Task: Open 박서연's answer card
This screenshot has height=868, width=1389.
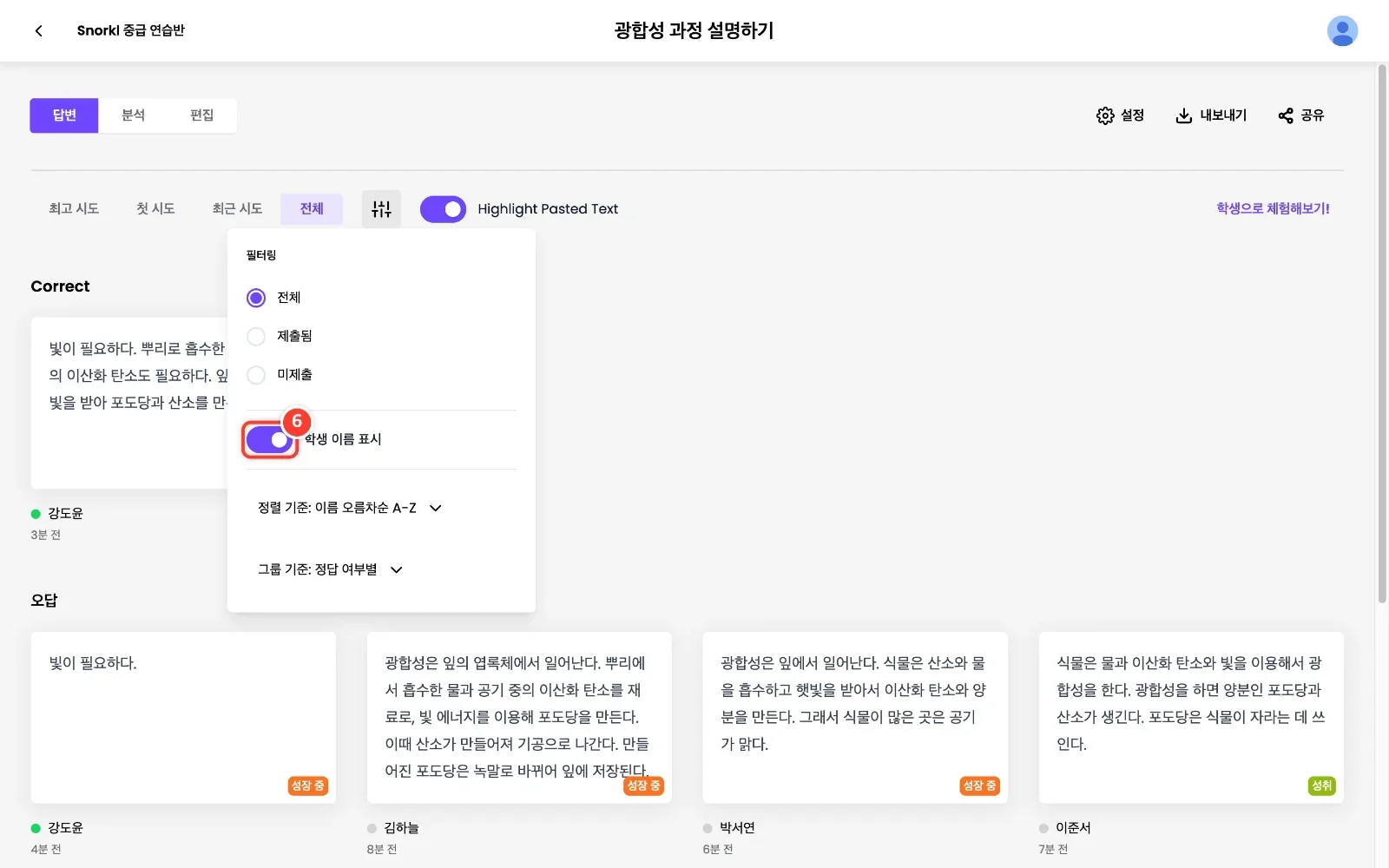Action: (855, 717)
